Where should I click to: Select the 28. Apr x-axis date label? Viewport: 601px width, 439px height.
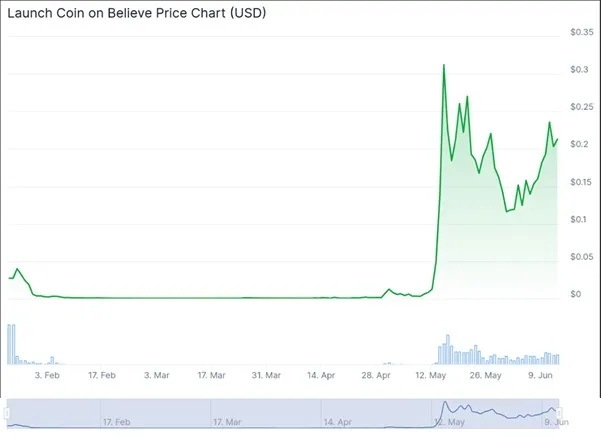tap(377, 375)
